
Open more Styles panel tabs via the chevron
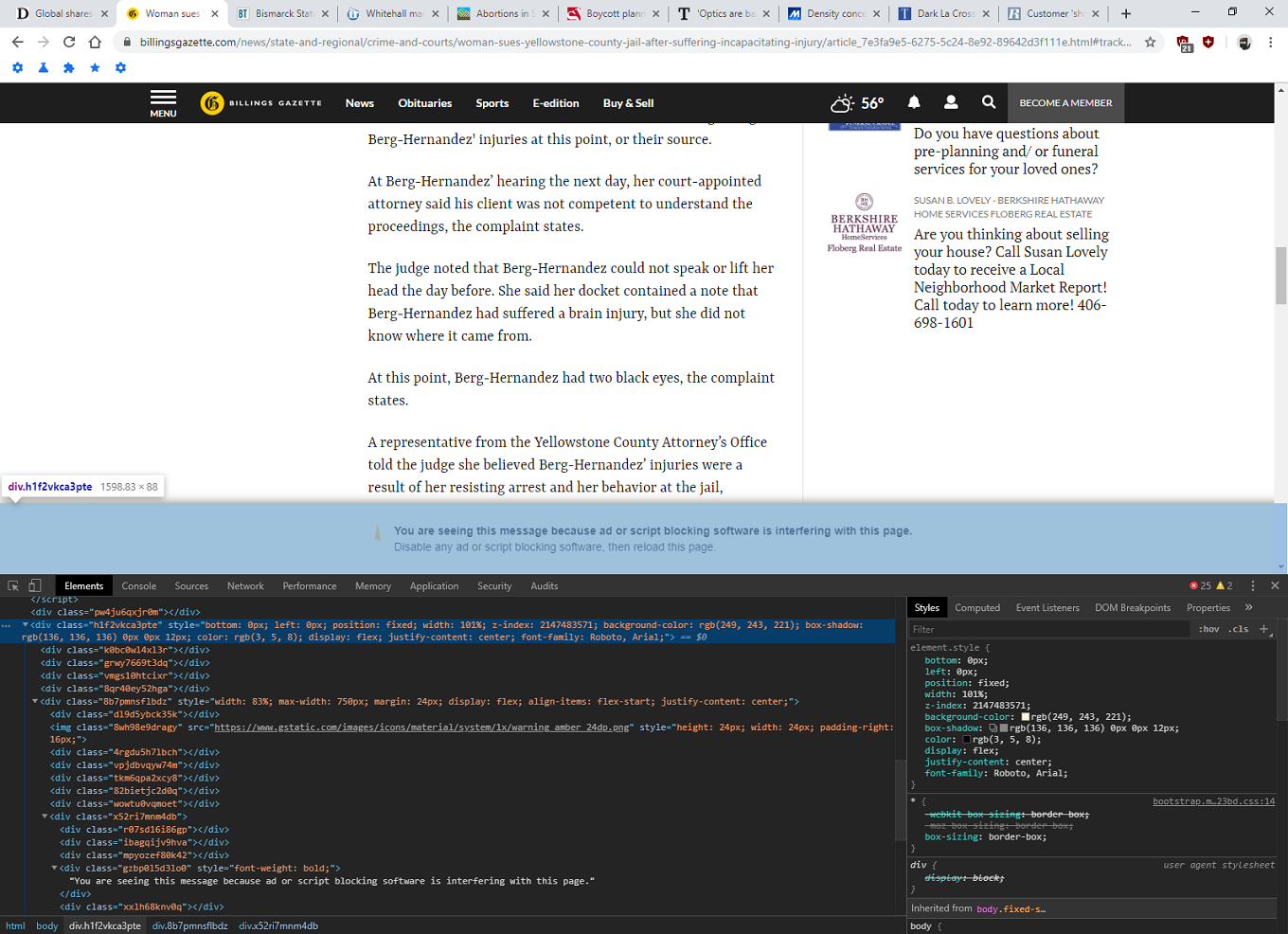(1248, 607)
